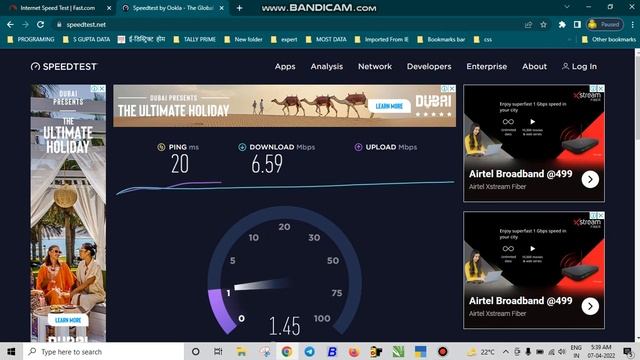
Task: Open the Enterprise menu item
Action: tap(487, 67)
